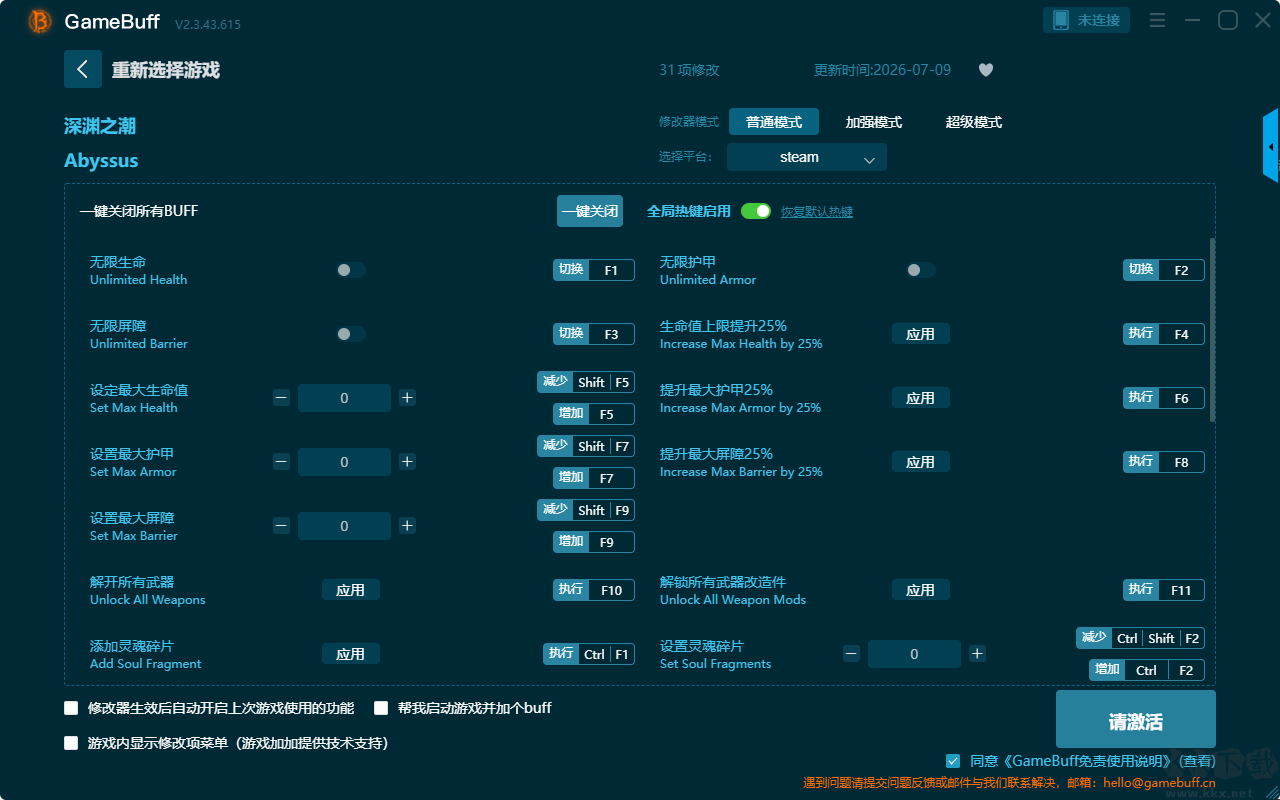Switch to 超级模式 tab

click(974, 122)
